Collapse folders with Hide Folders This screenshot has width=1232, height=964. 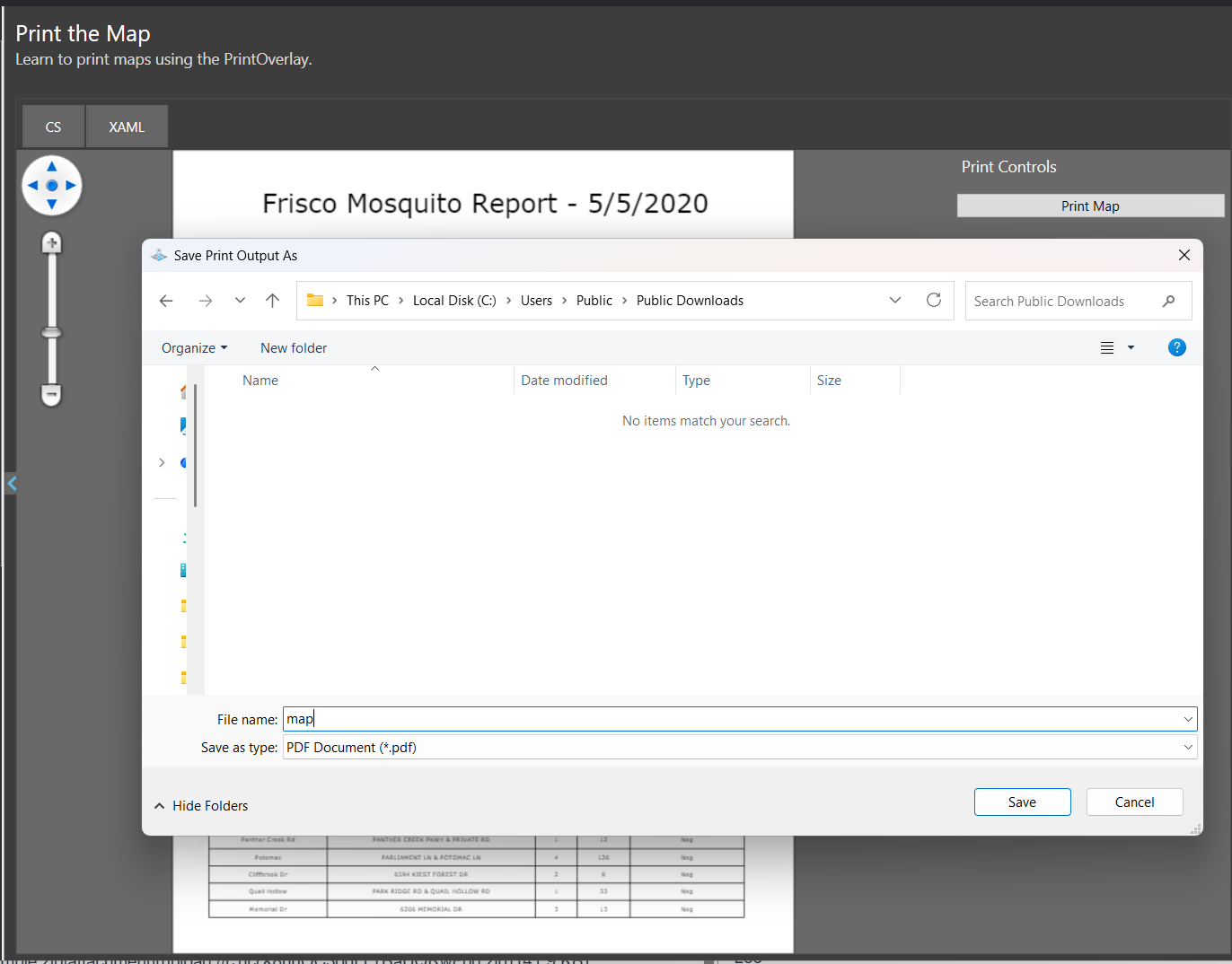pyautogui.click(x=201, y=806)
